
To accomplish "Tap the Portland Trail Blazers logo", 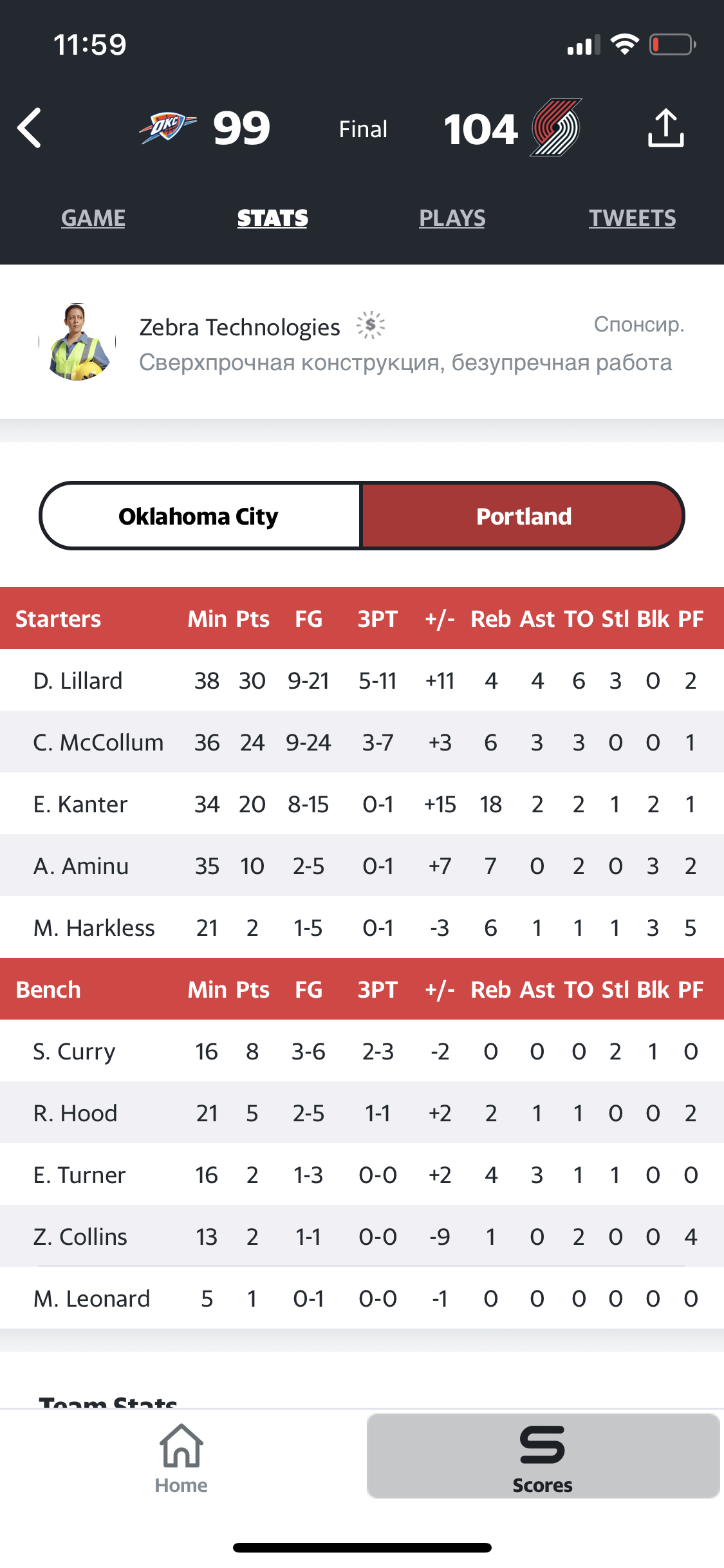I will 556,127.
